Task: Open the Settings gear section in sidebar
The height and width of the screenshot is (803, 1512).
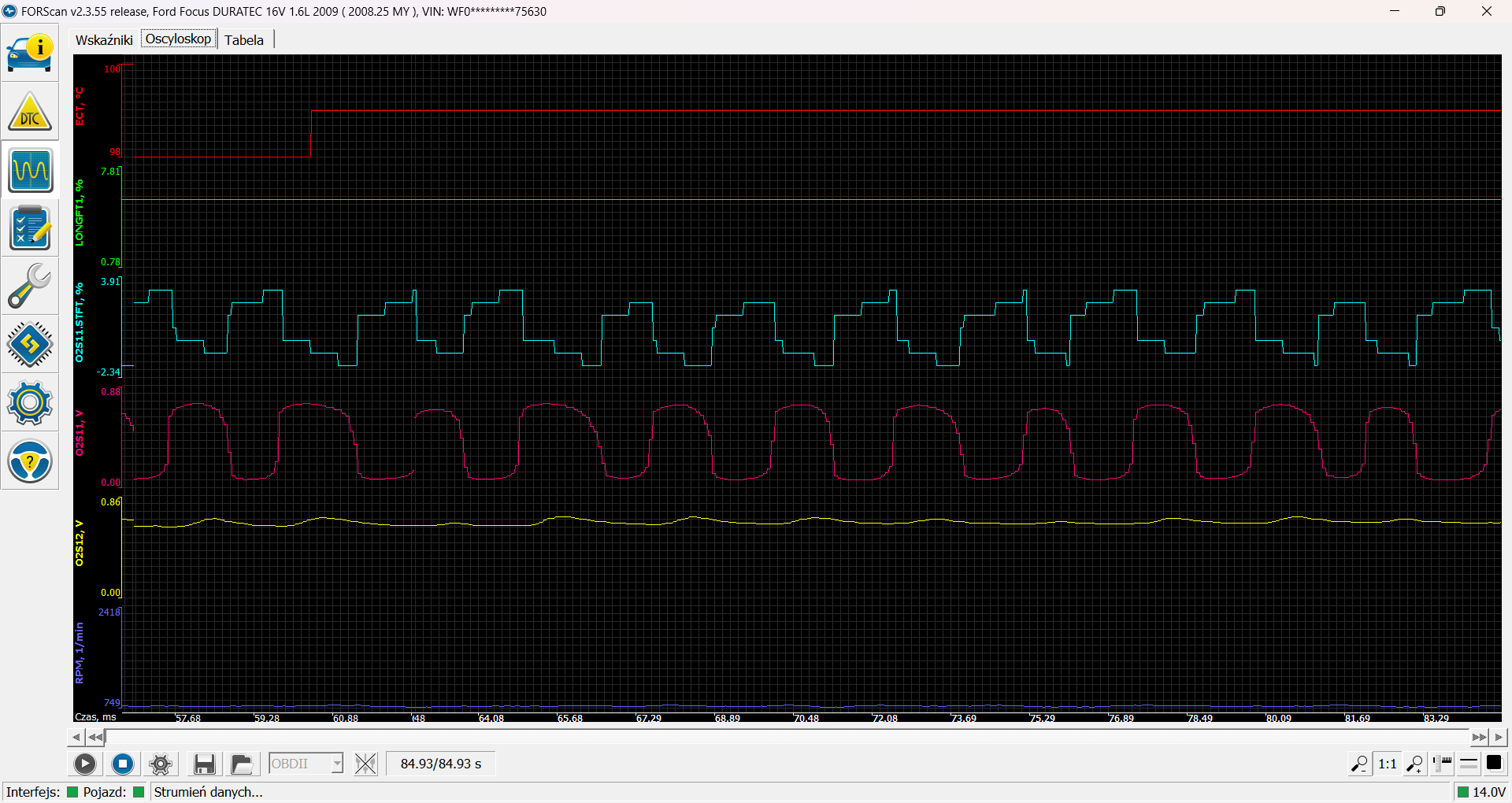Action: click(x=30, y=403)
